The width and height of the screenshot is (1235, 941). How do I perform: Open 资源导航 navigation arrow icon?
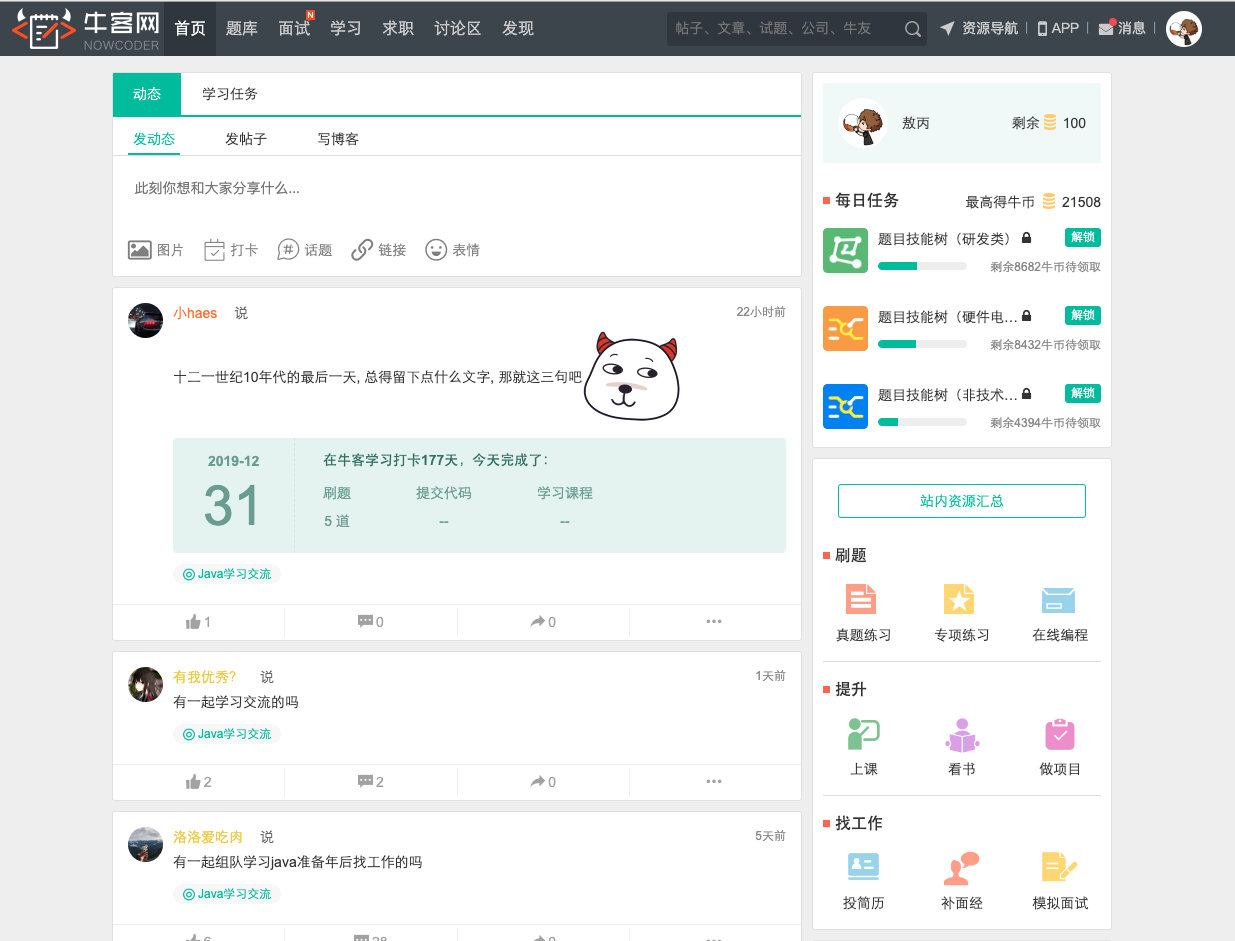click(x=947, y=29)
